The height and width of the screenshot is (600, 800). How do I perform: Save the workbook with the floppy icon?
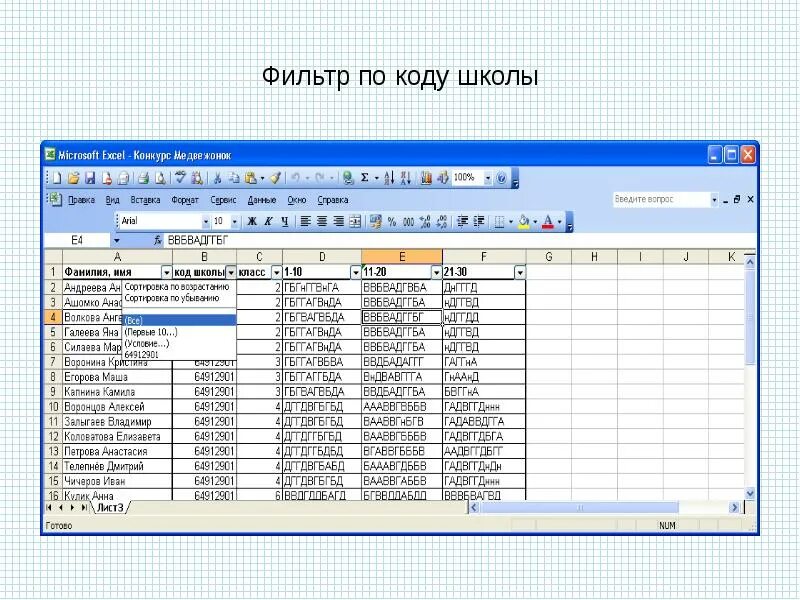[x=90, y=178]
